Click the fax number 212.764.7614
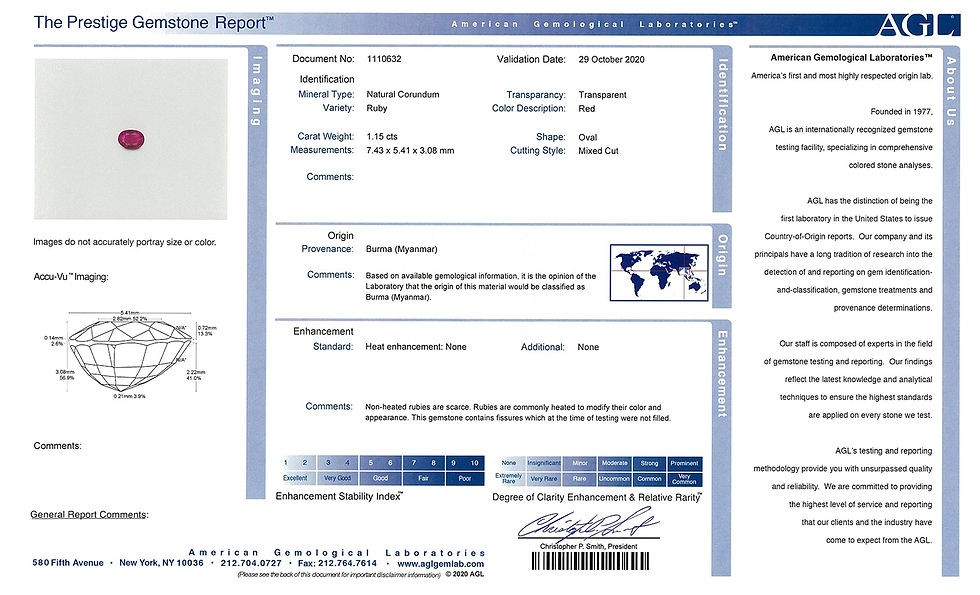This screenshot has width=980, height=595. [338, 563]
